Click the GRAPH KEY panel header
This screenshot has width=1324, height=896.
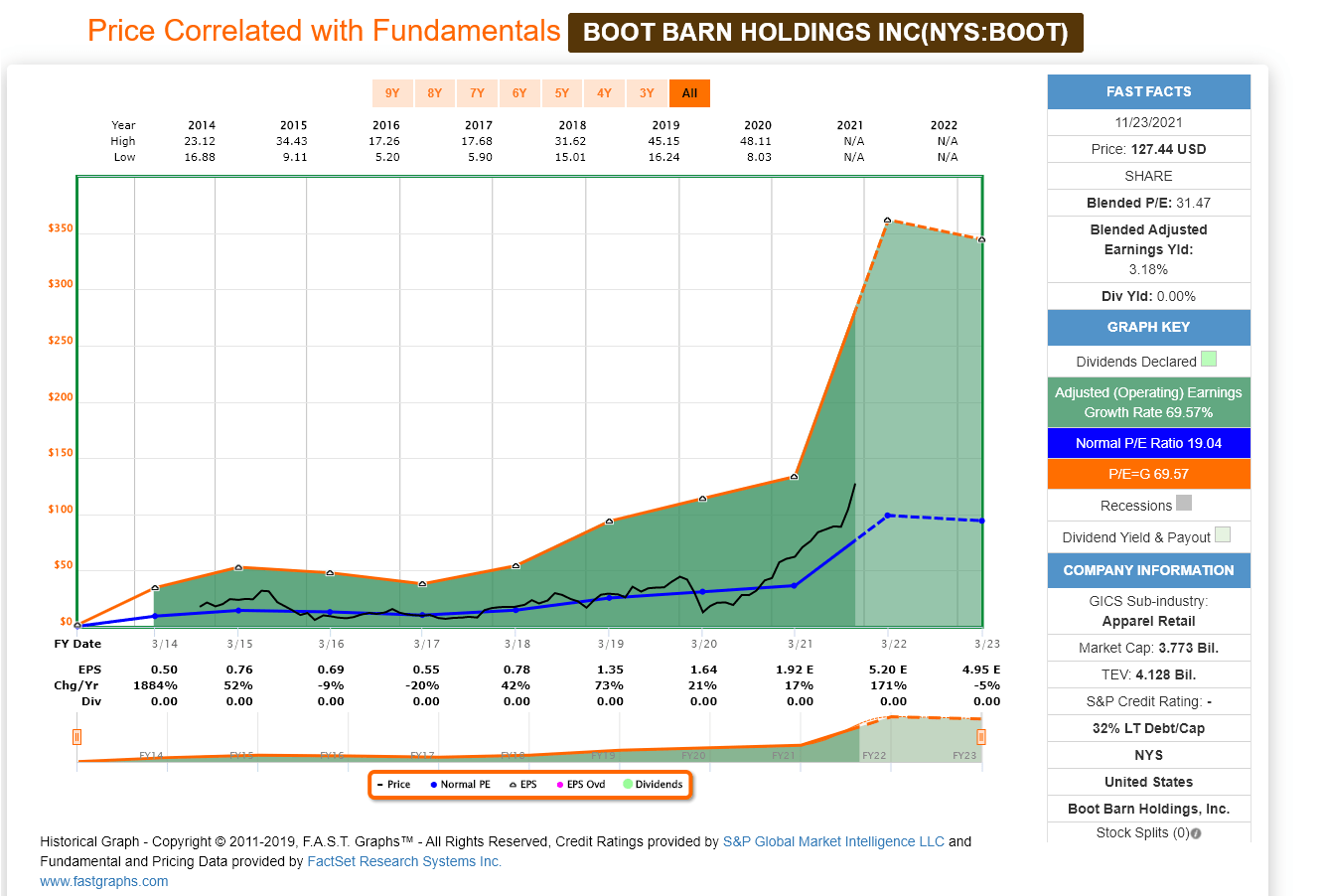pyautogui.click(x=1148, y=327)
